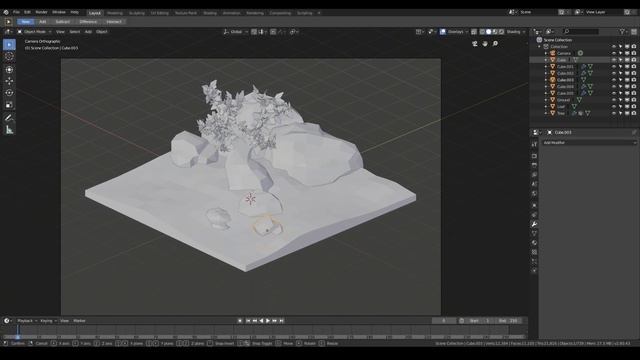Select the Solid viewport shading icon
Screen dimensions: 640x360
click(x=489, y=31)
